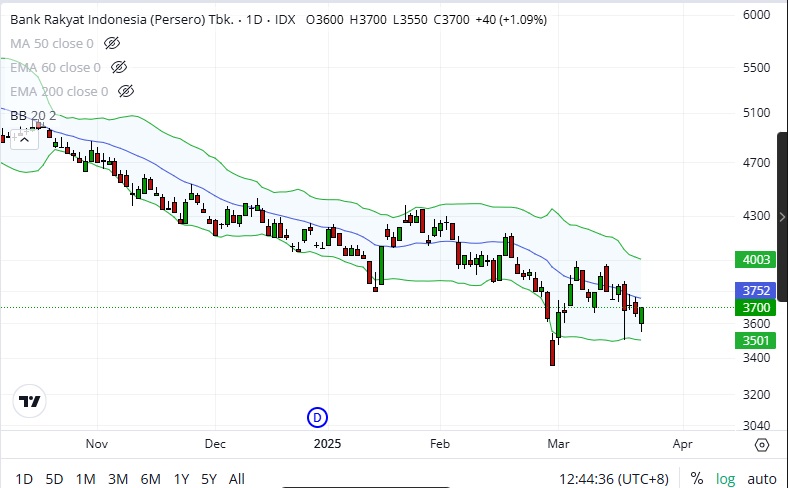Click the Nov label on the time axis
788x488 pixels.
[96, 444]
